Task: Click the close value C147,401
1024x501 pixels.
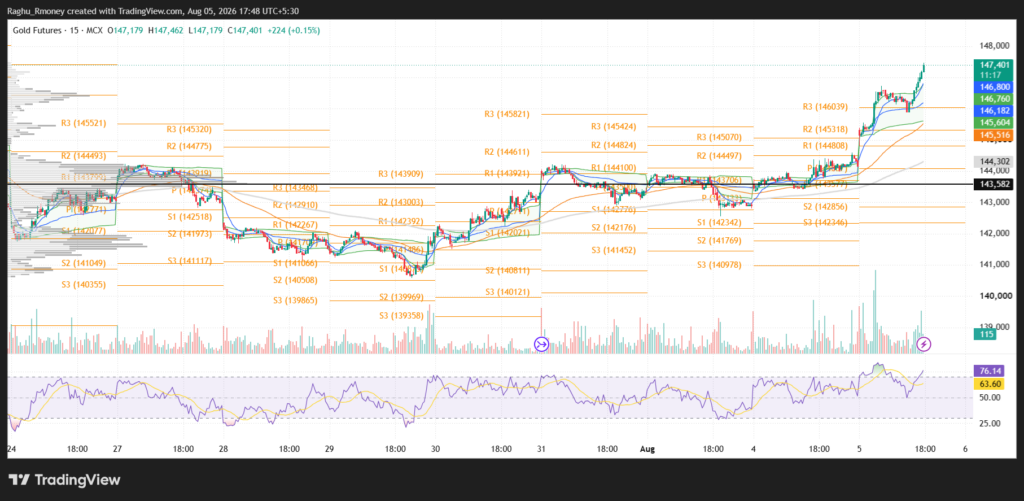Action: [245, 30]
